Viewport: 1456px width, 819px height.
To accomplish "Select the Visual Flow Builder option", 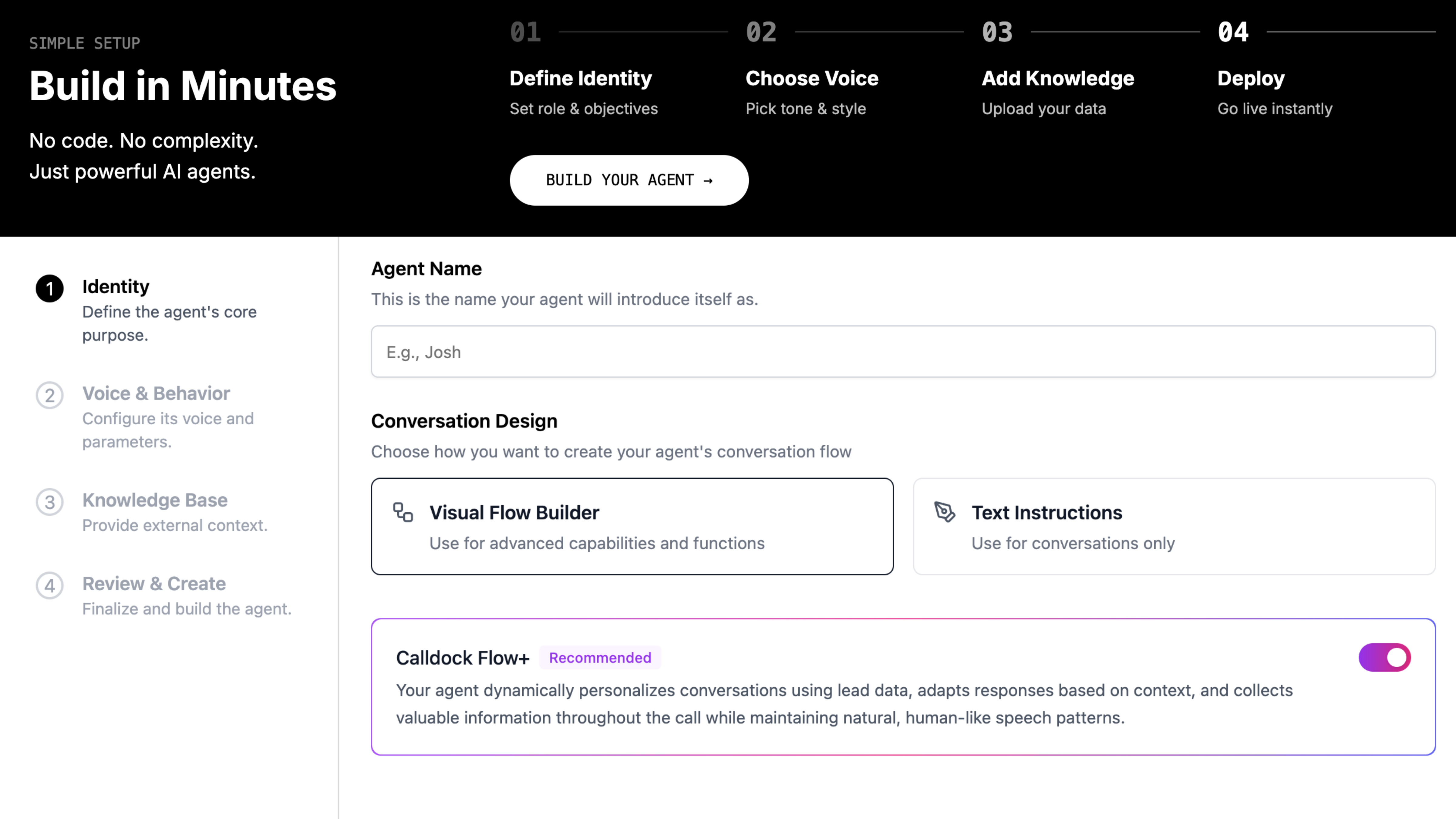I will (632, 526).
